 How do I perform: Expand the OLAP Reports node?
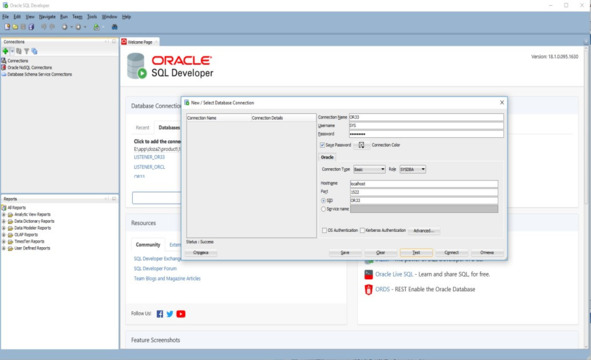4,235
